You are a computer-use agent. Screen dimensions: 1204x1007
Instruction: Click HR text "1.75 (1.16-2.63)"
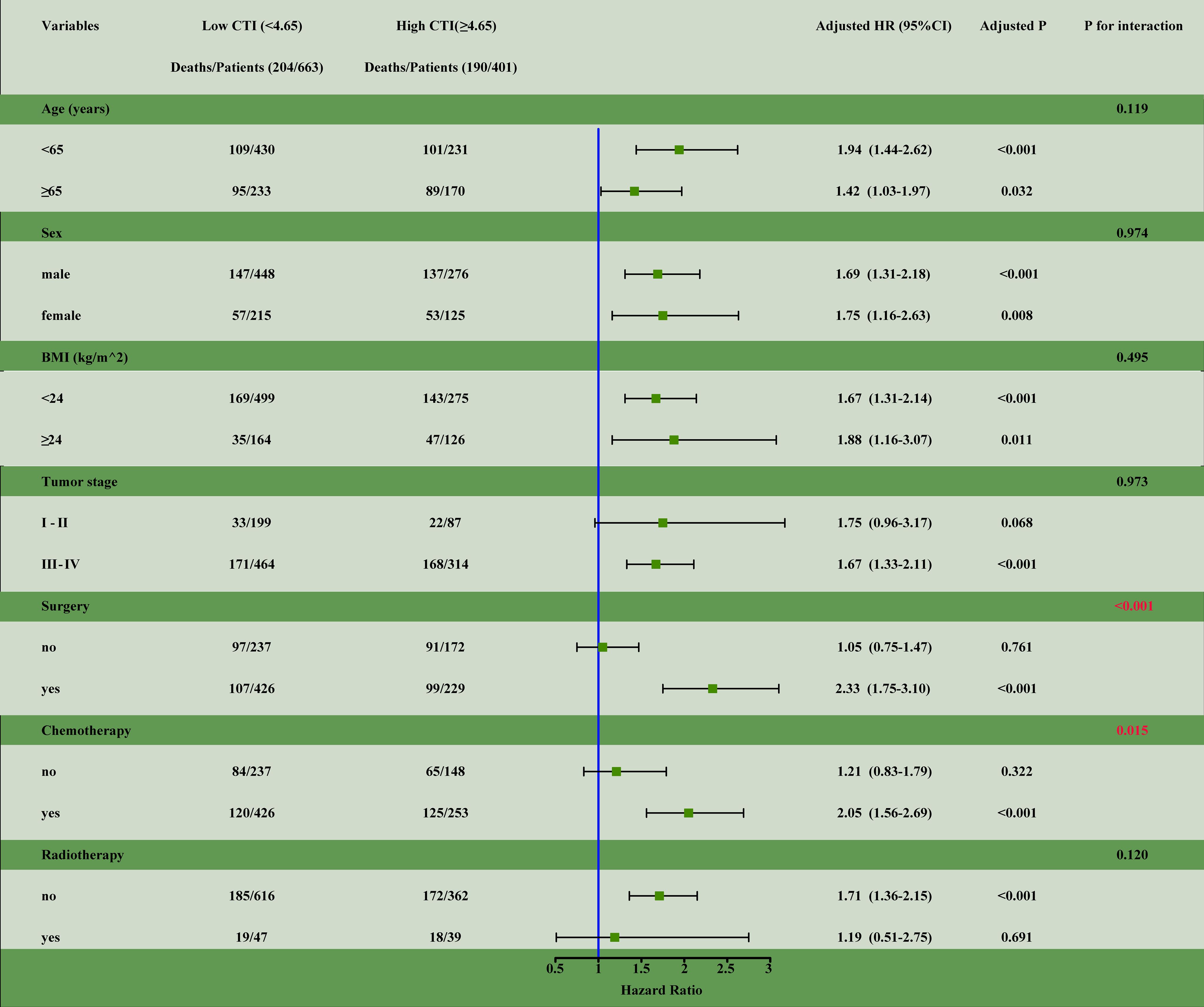tap(882, 316)
